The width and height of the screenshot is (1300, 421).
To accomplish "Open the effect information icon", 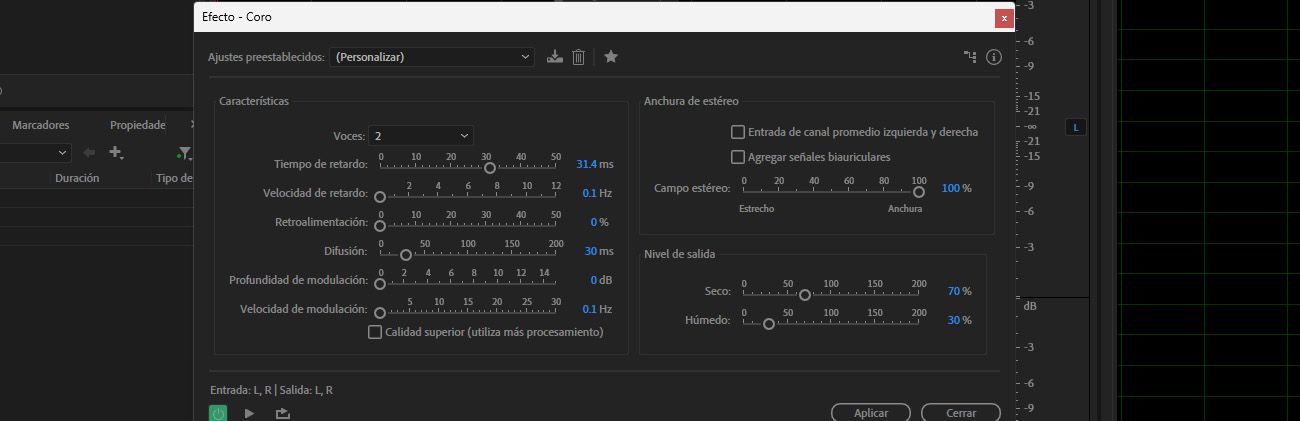I will [994, 57].
